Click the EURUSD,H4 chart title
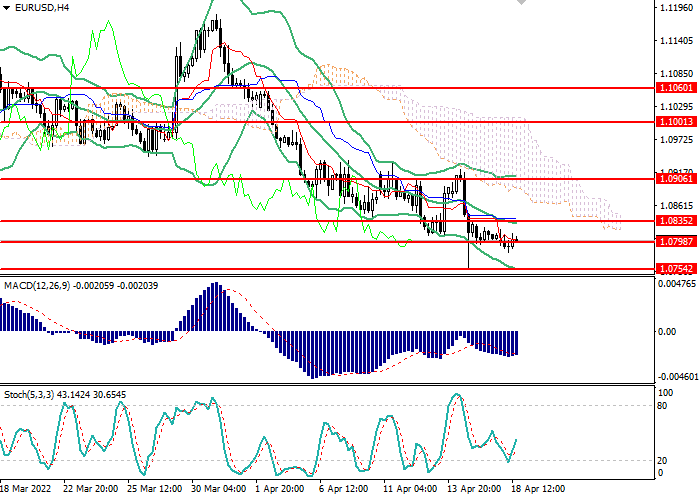 tap(42, 8)
